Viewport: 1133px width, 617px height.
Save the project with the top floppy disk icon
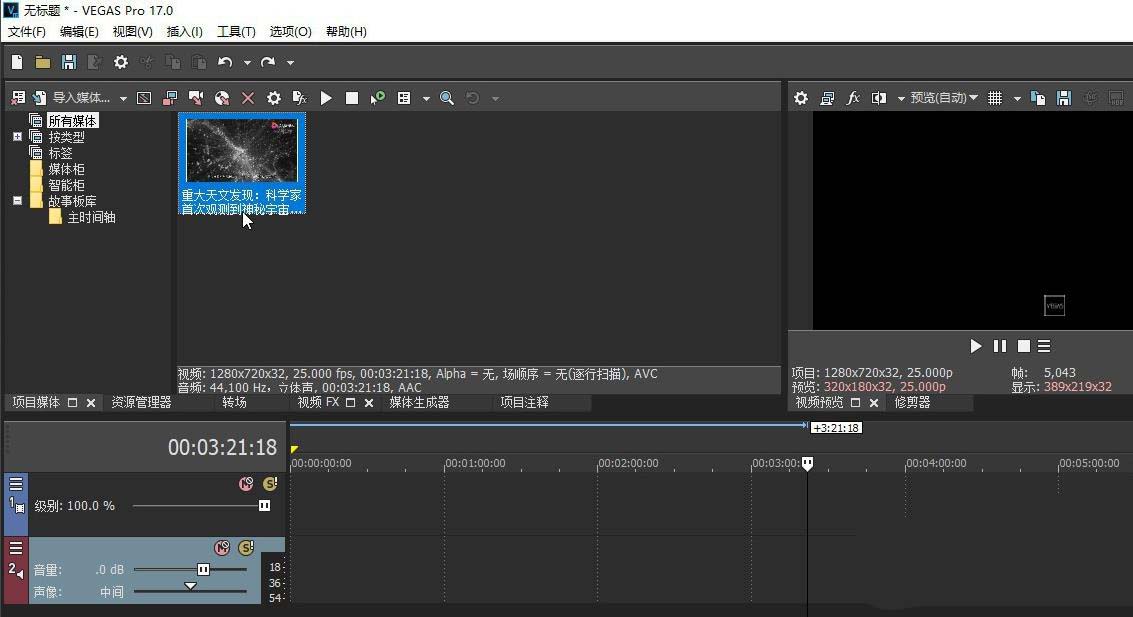point(69,62)
